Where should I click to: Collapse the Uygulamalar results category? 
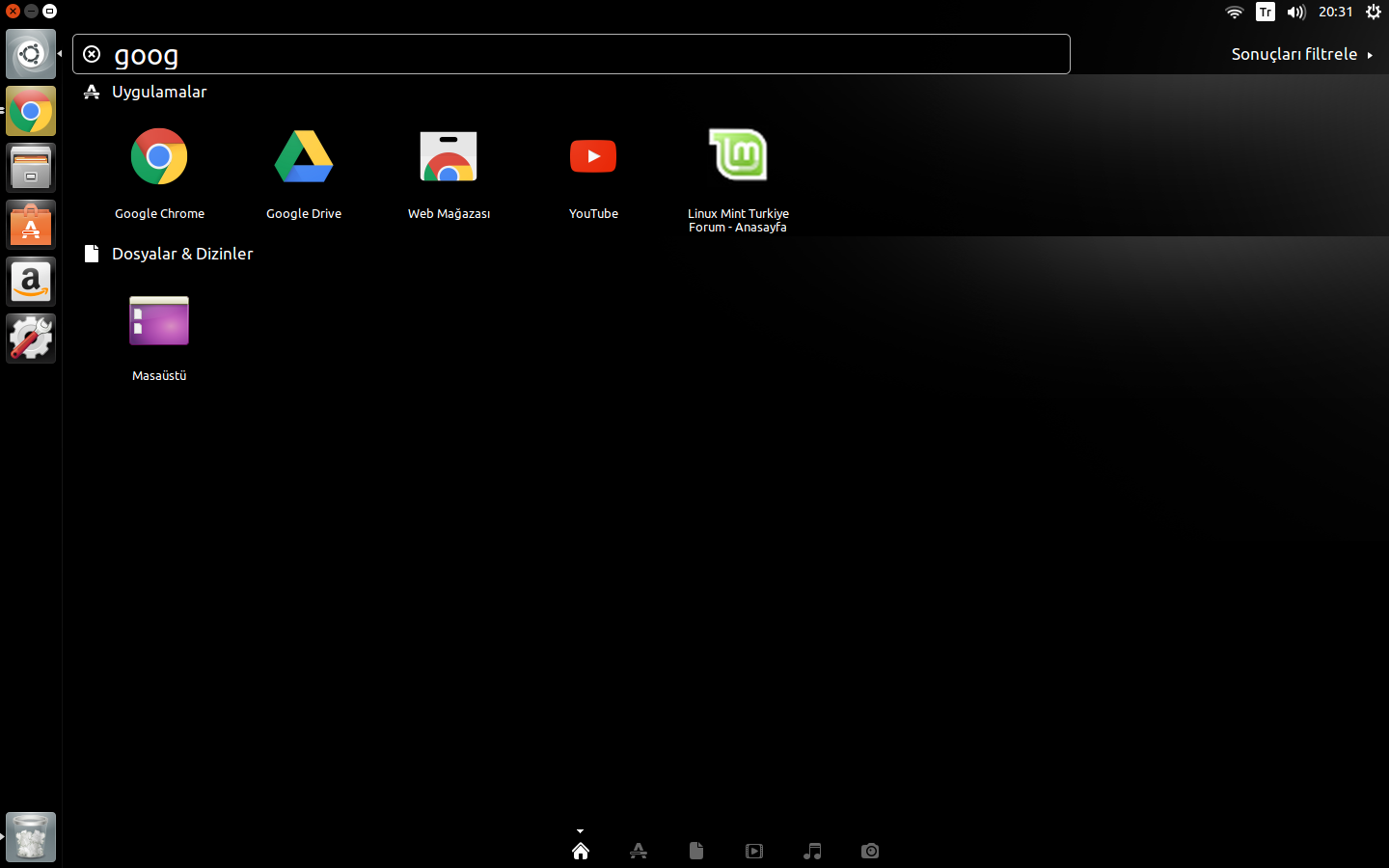pos(159,92)
